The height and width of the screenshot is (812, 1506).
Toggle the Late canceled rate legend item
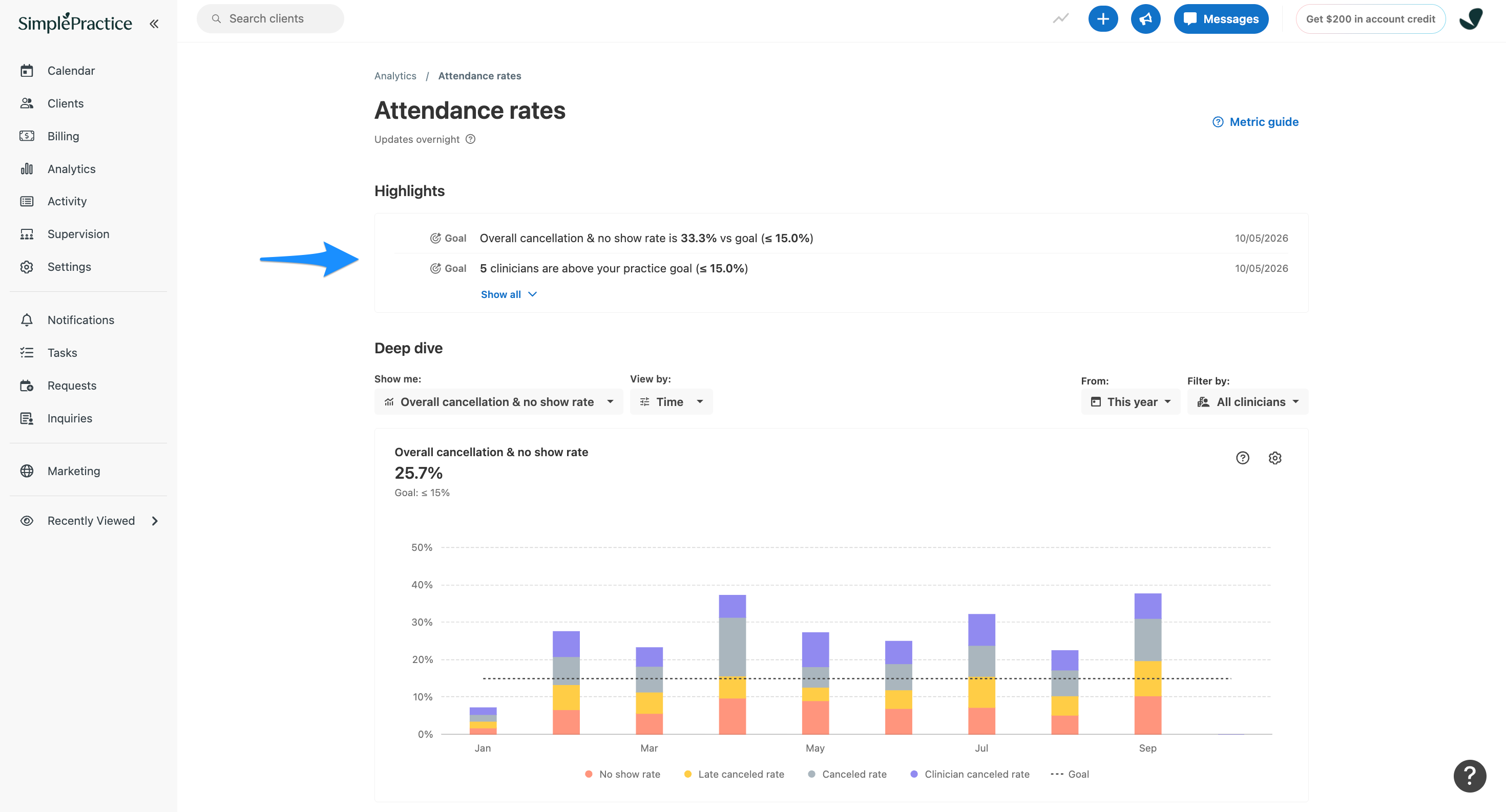pyautogui.click(x=734, y=774)
